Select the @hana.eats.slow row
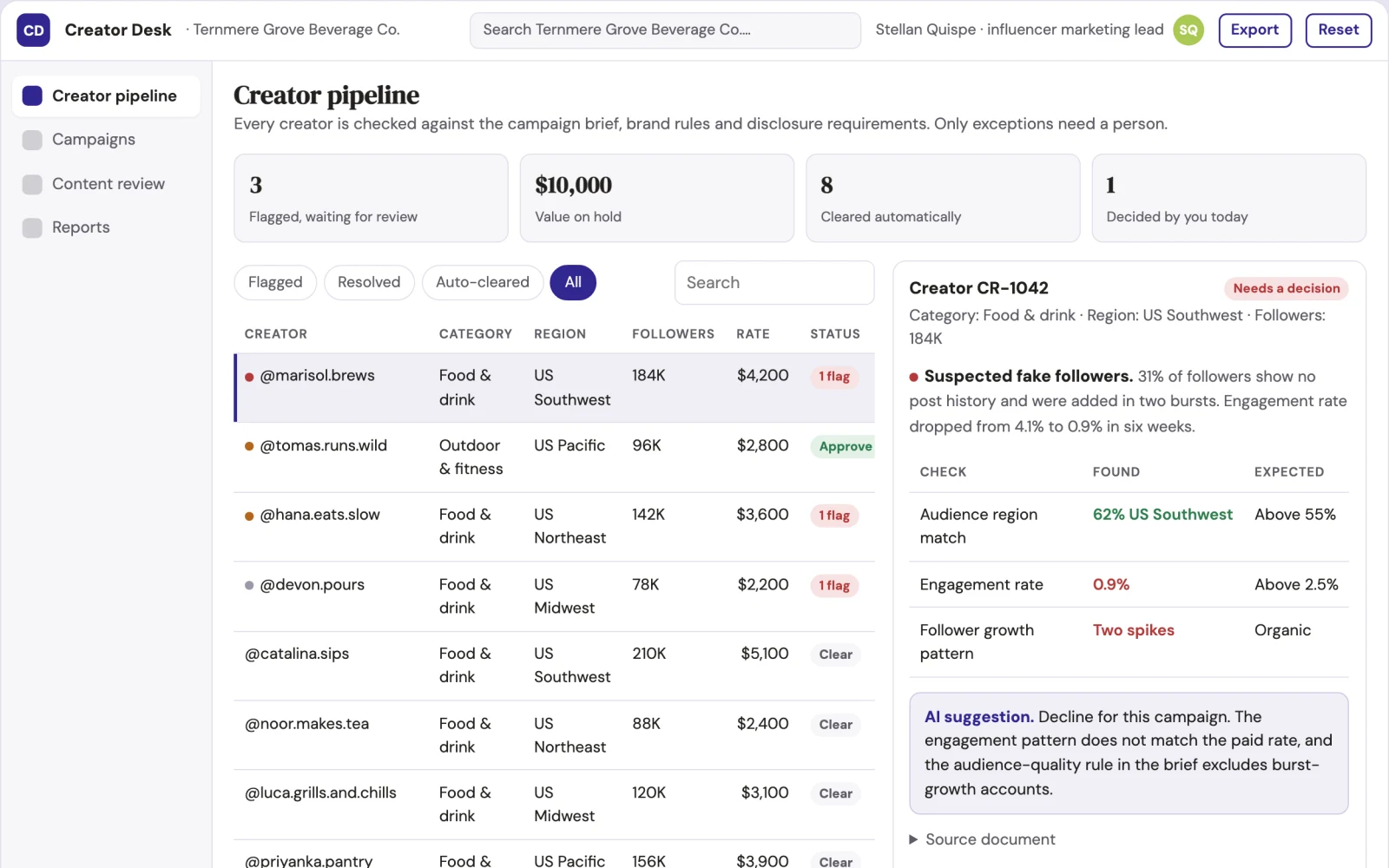Image resolution: width=1389 pixels, height=868 pixels. coord(555,527)
